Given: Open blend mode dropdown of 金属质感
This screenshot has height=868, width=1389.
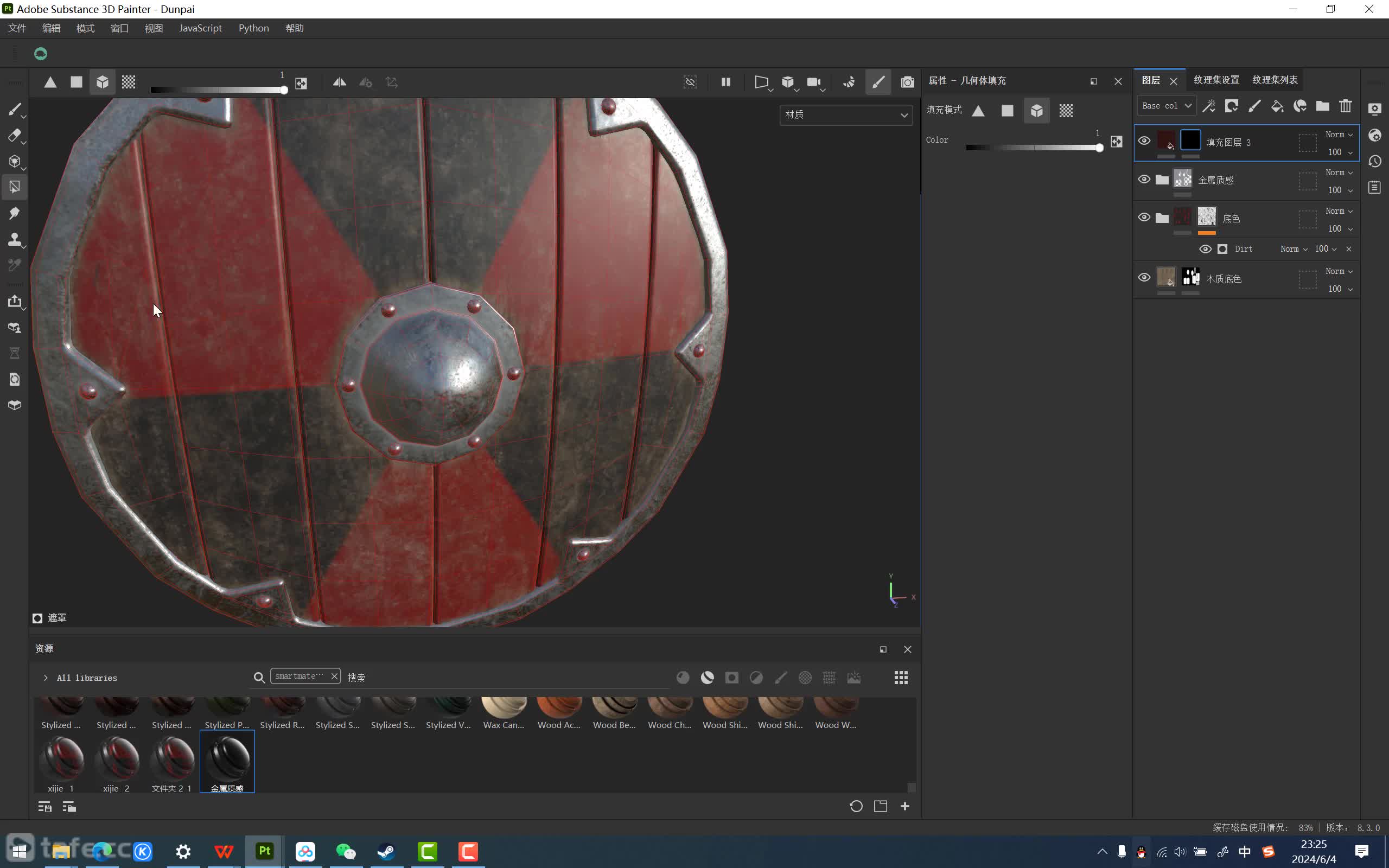Looking at the screenshot, I should tap(1339, 173).
